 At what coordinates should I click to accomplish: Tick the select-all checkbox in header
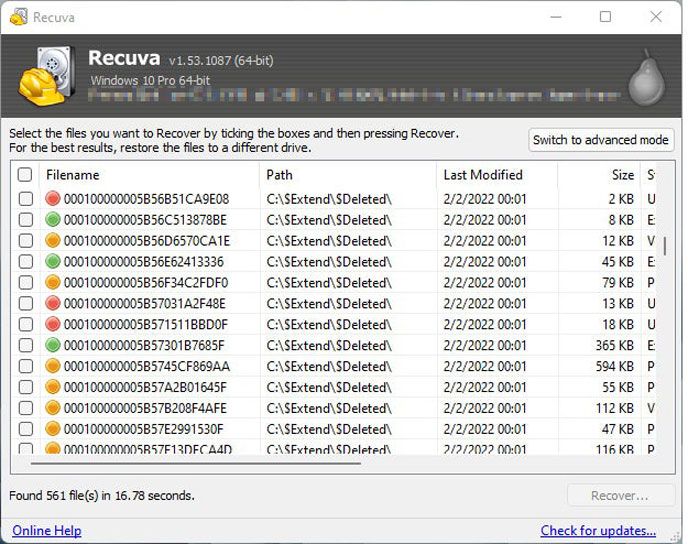[x=25, y=175]
